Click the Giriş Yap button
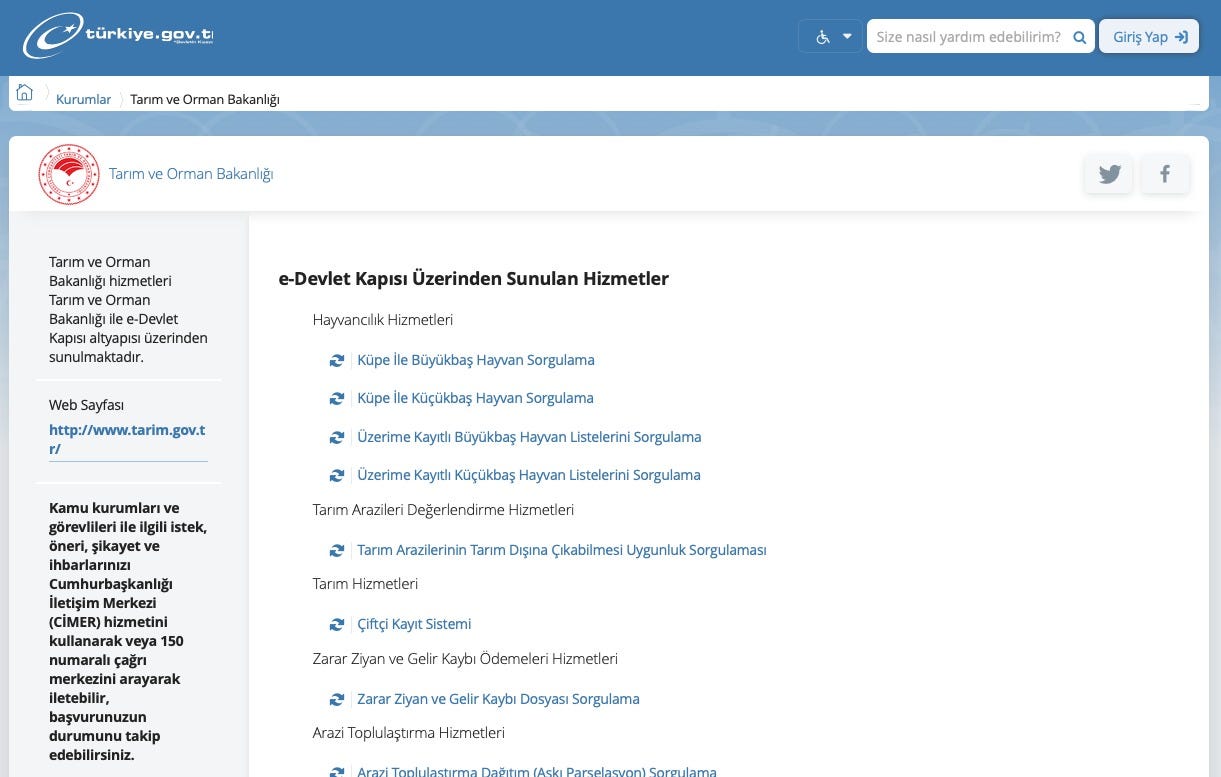Viewport: 1221px width, 777px height. tap(1149, 37)
